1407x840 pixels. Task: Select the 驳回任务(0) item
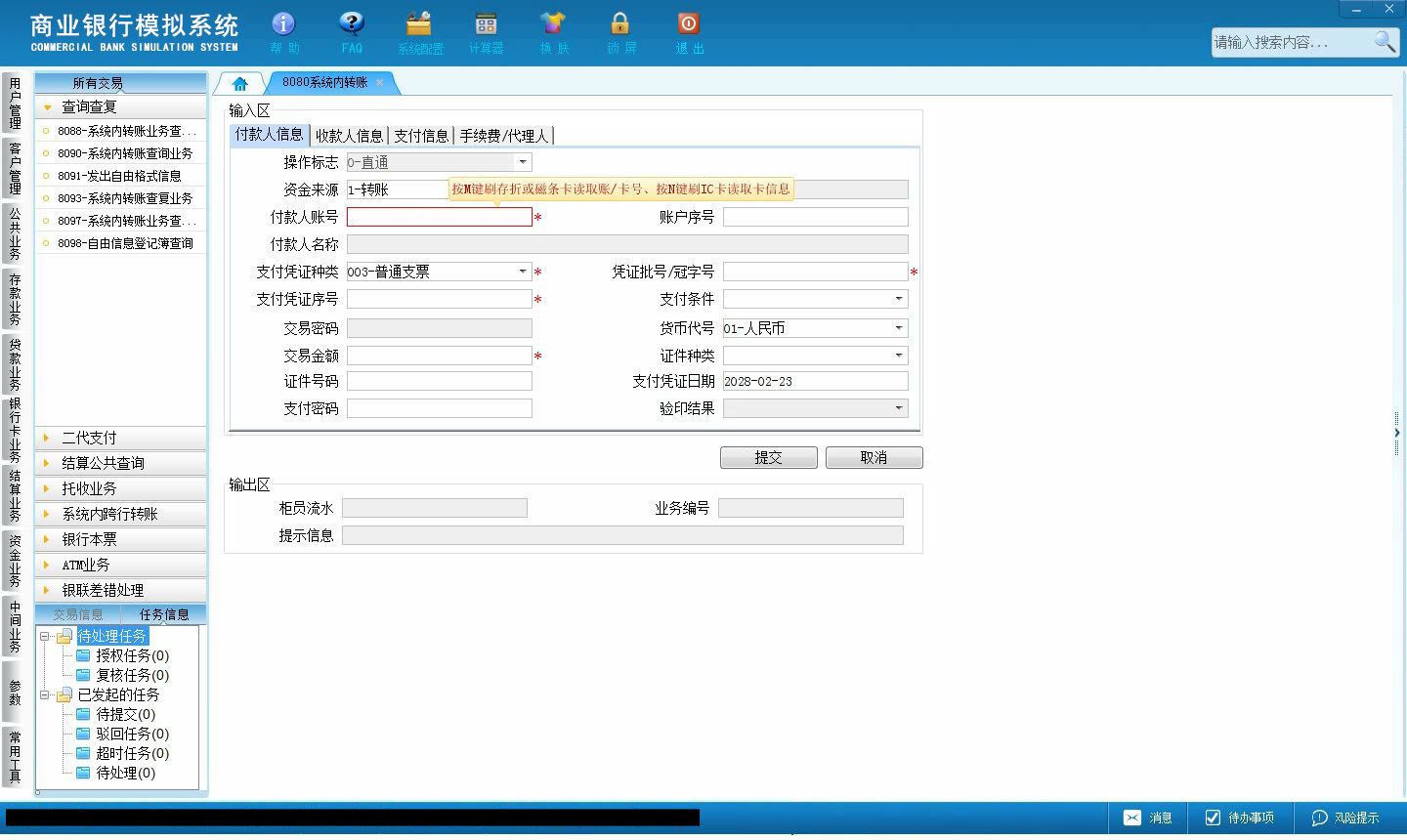coord(132,734)
